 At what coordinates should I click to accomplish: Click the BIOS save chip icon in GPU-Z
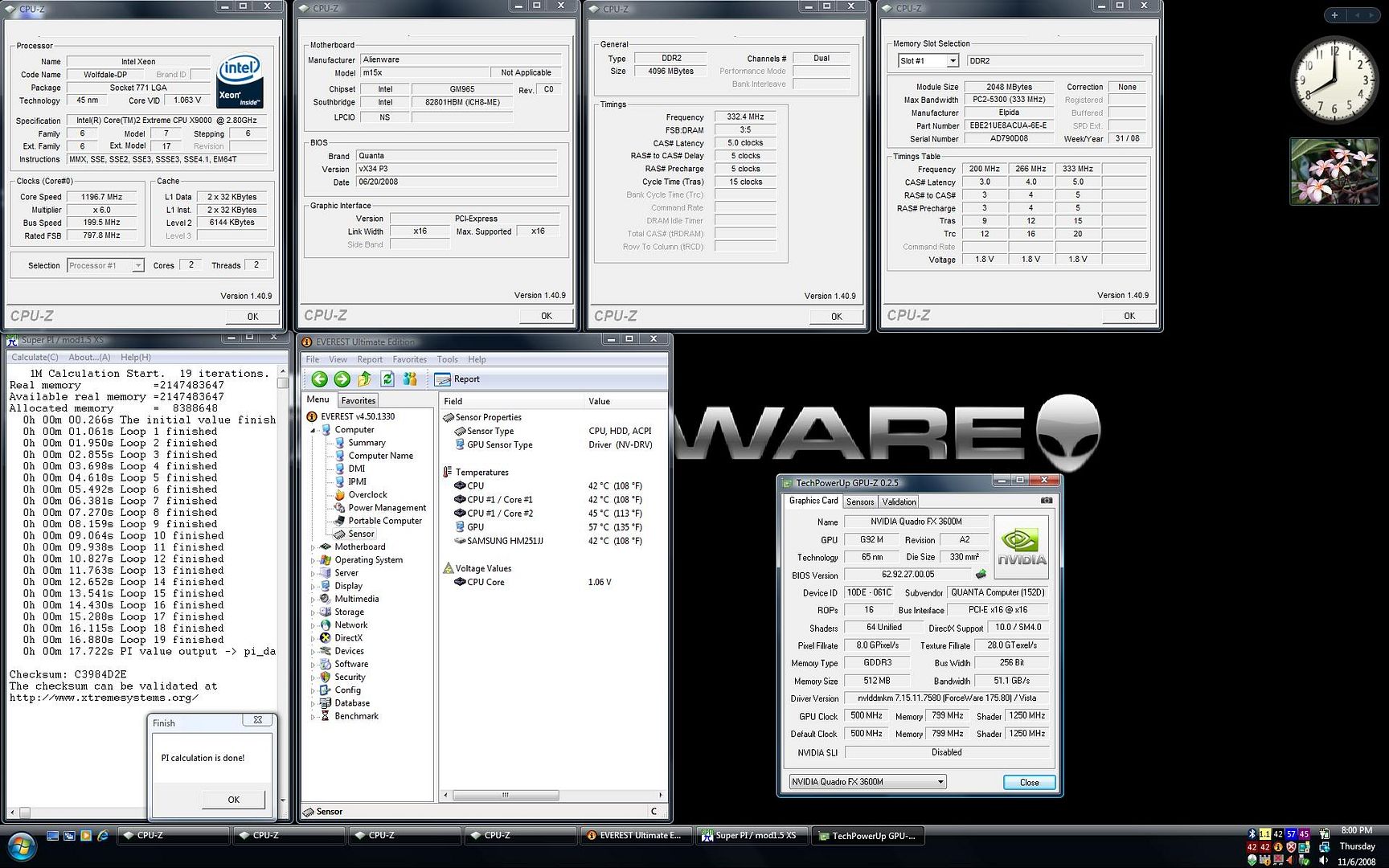(981, 575)
